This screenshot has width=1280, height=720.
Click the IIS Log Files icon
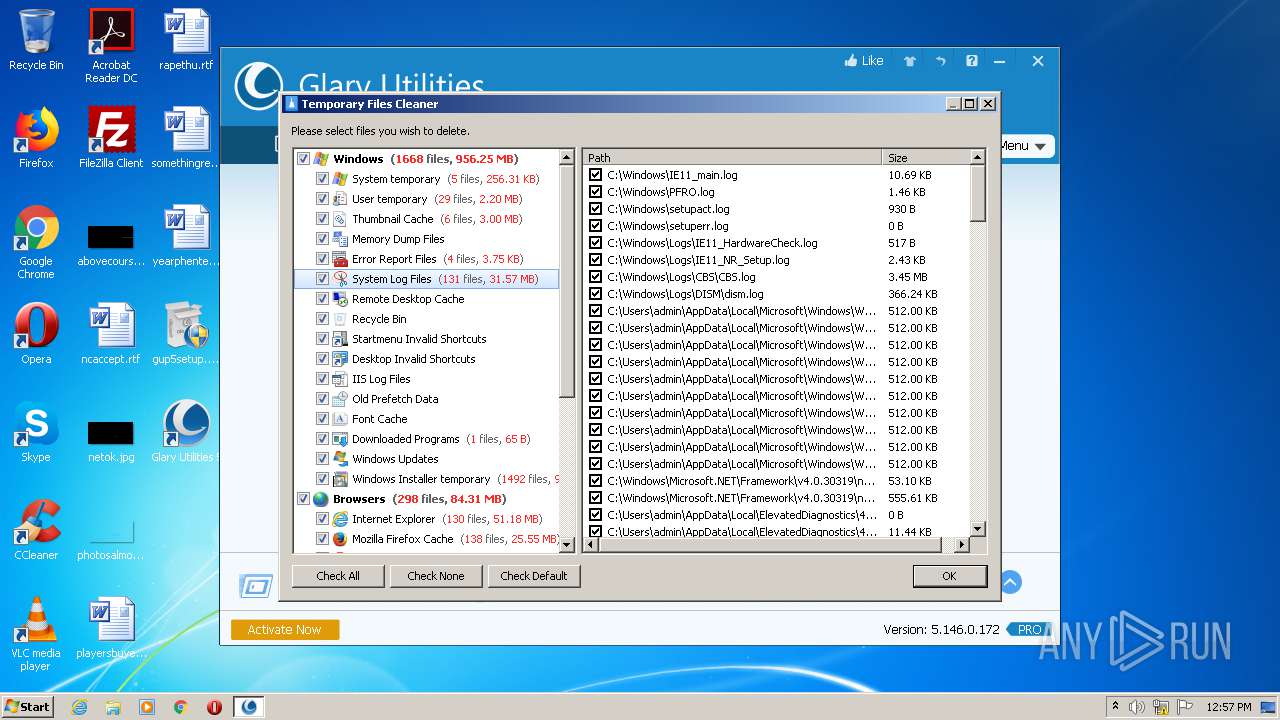[x=340, y=379]
